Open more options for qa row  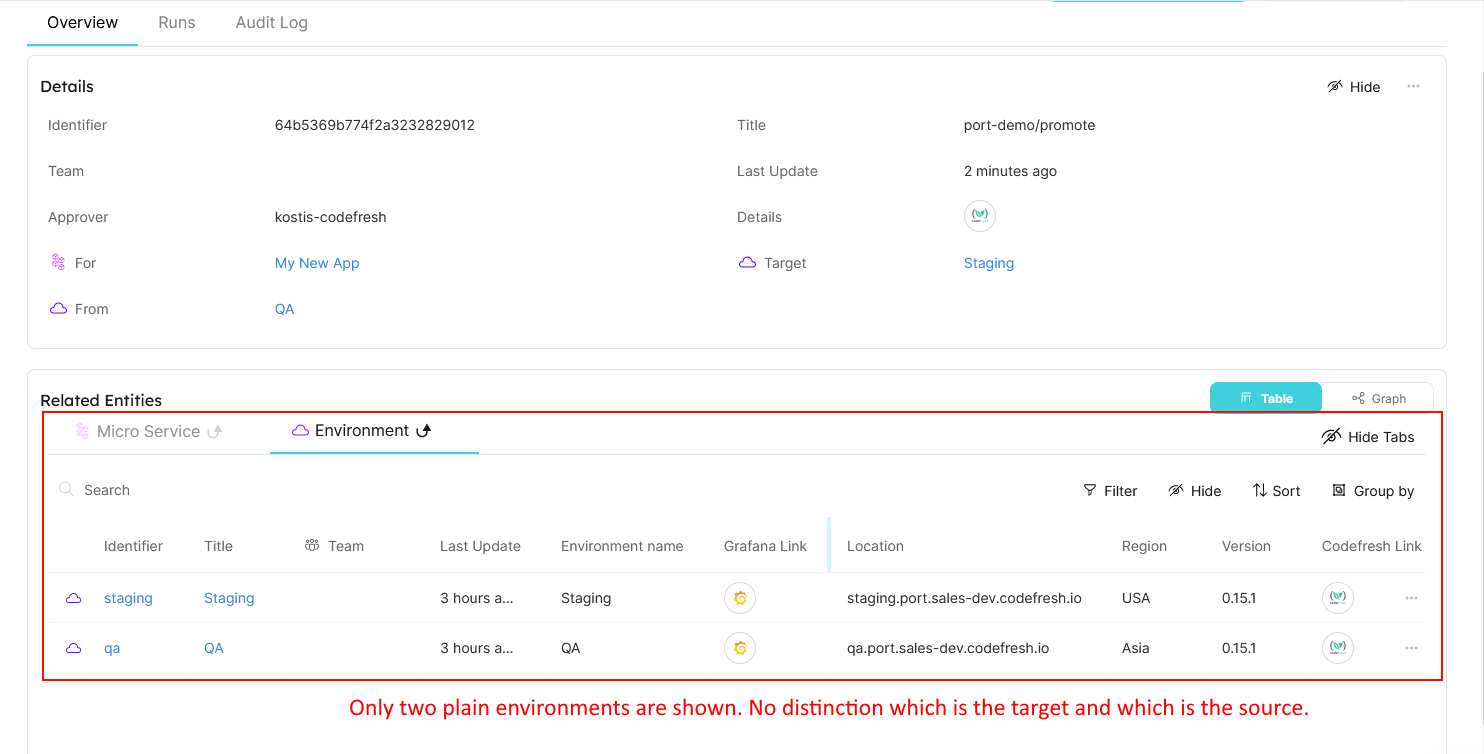click(x=1411, y=648)
